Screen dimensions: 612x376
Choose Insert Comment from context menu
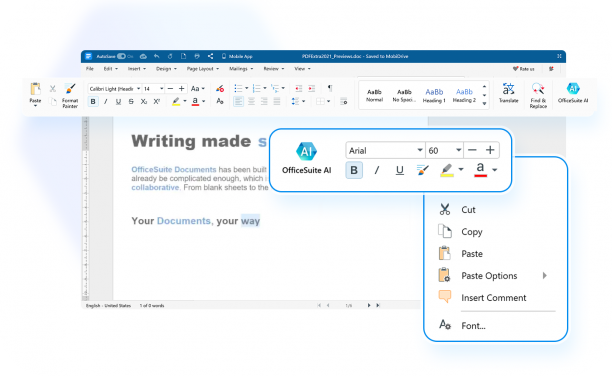click(x=495, y=298)
